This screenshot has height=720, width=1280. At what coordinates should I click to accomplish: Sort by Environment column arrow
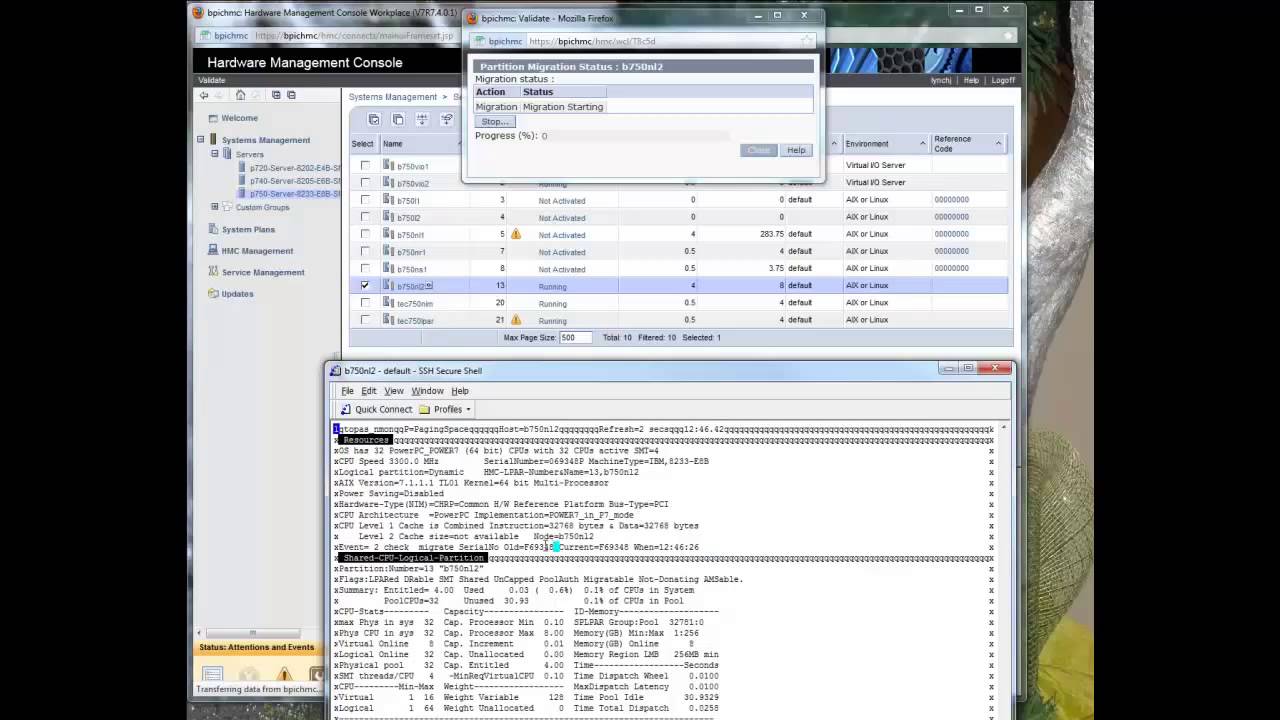(922, 144)
